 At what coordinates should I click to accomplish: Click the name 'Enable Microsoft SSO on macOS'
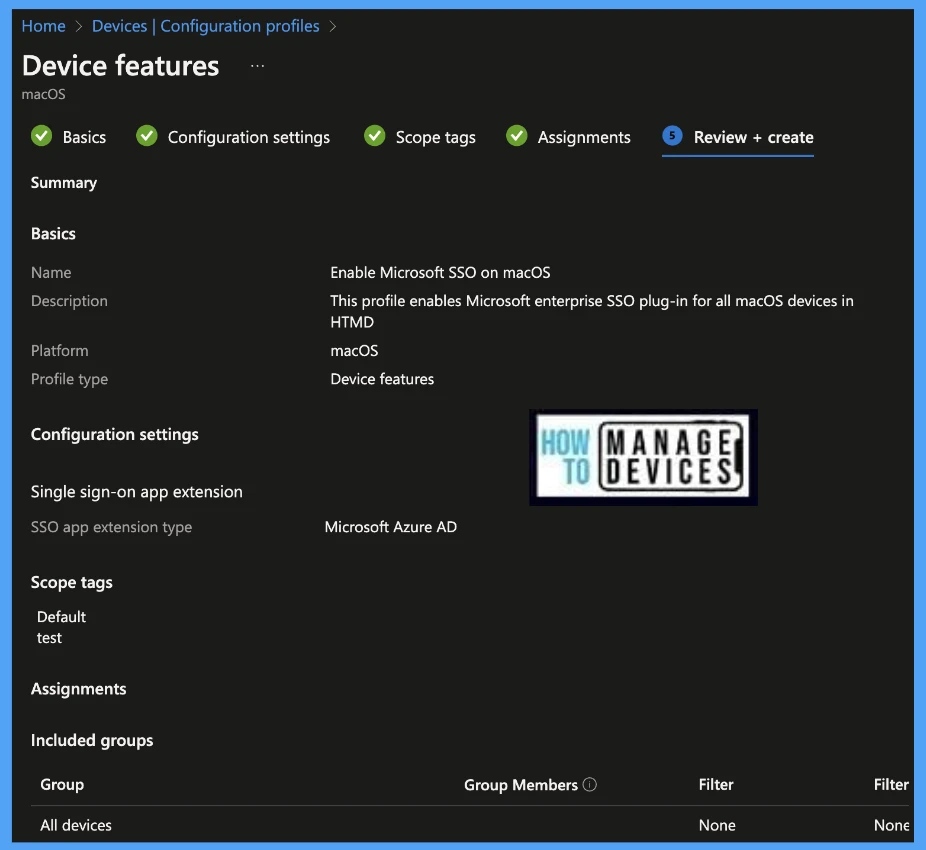[x=440, y=272]
